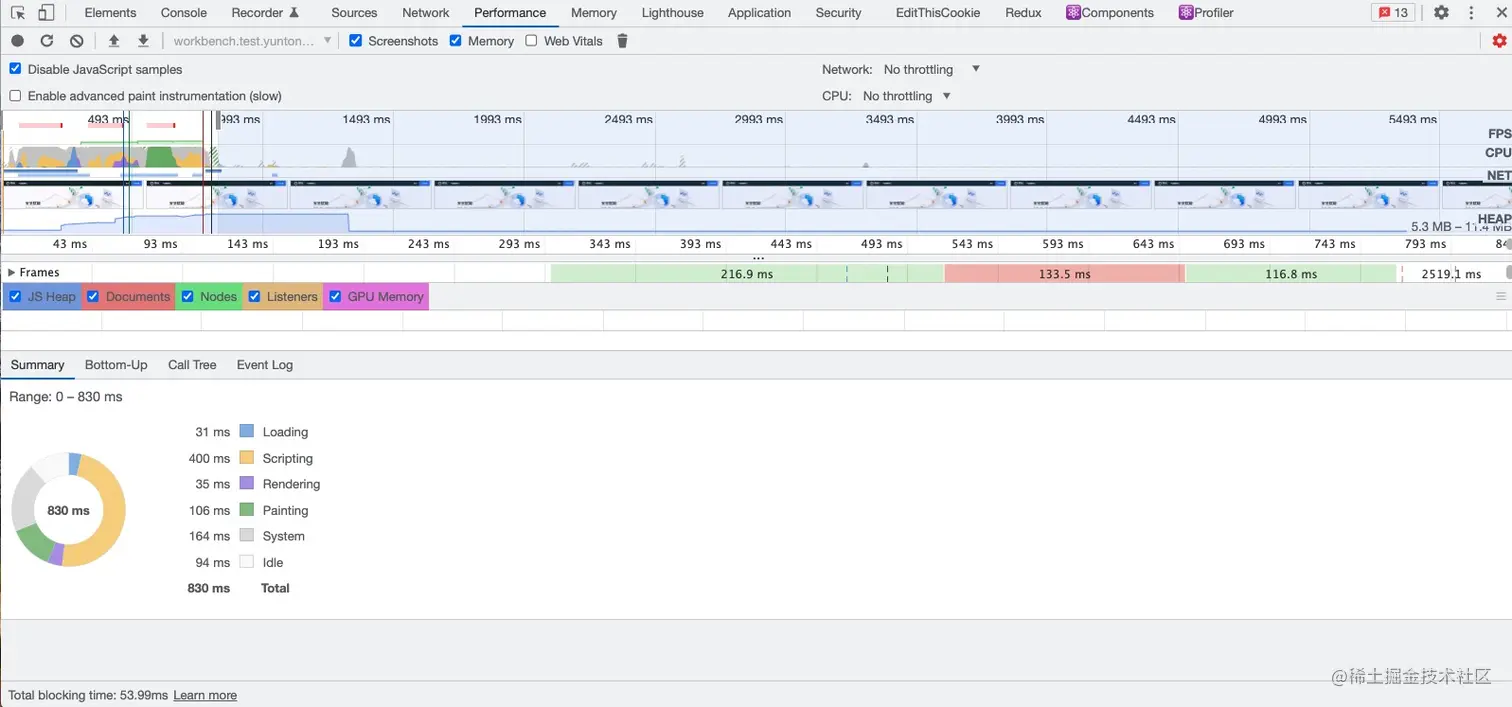Select the Performance tab
Screen dimensions: 1512x707
[510, 13]
